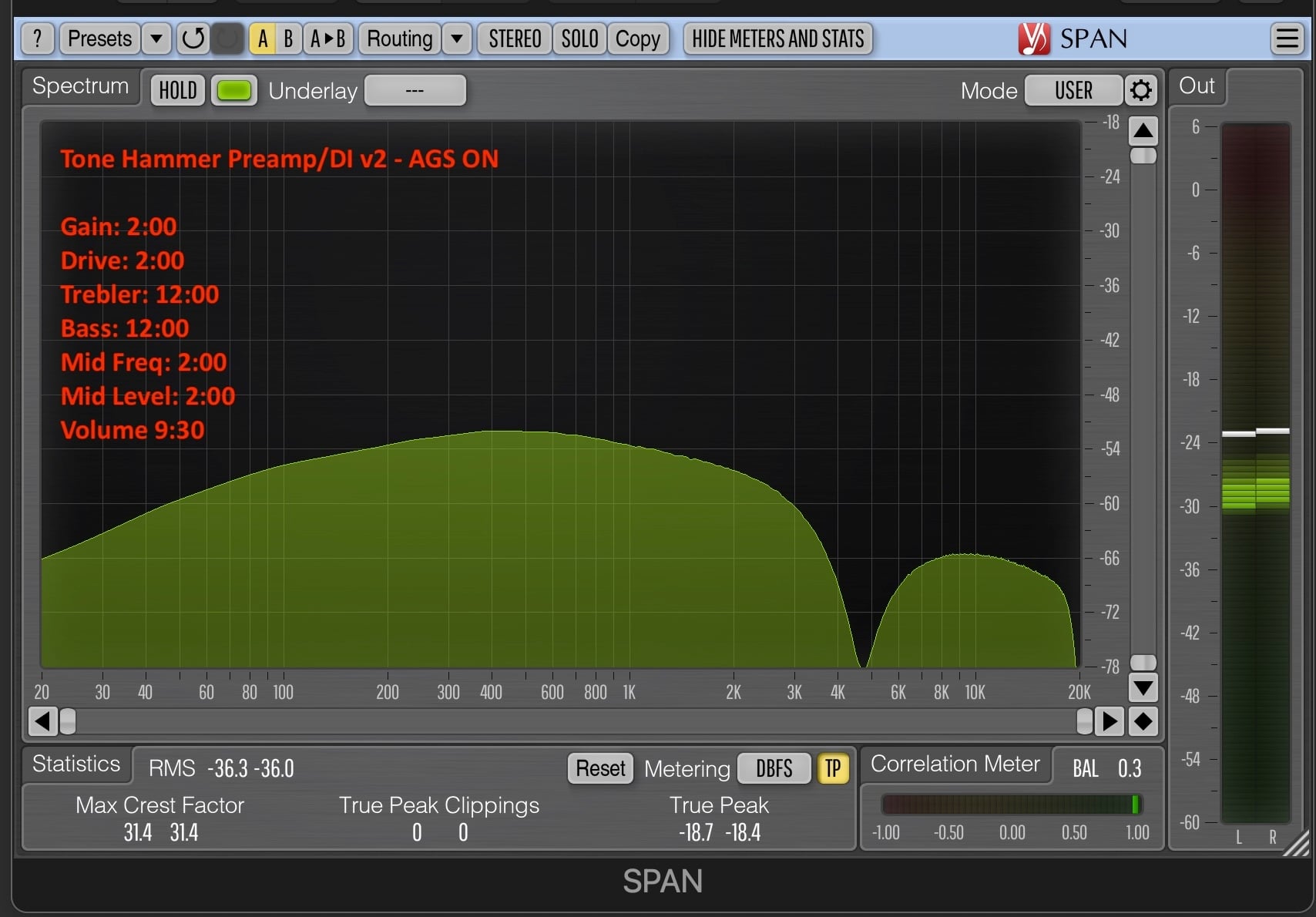
Task: Click the RMS value -36.3 -36.0
Action: click(250, 768)
